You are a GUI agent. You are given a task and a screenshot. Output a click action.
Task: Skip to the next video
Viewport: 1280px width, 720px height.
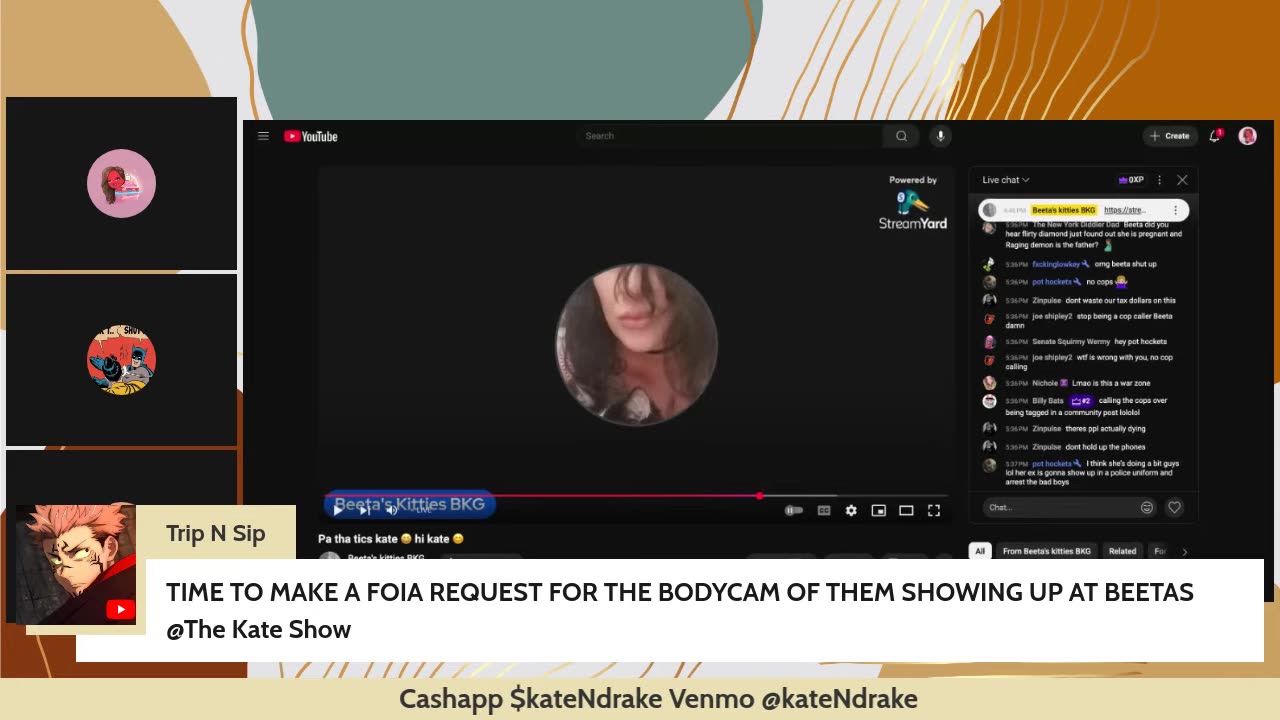364,510
